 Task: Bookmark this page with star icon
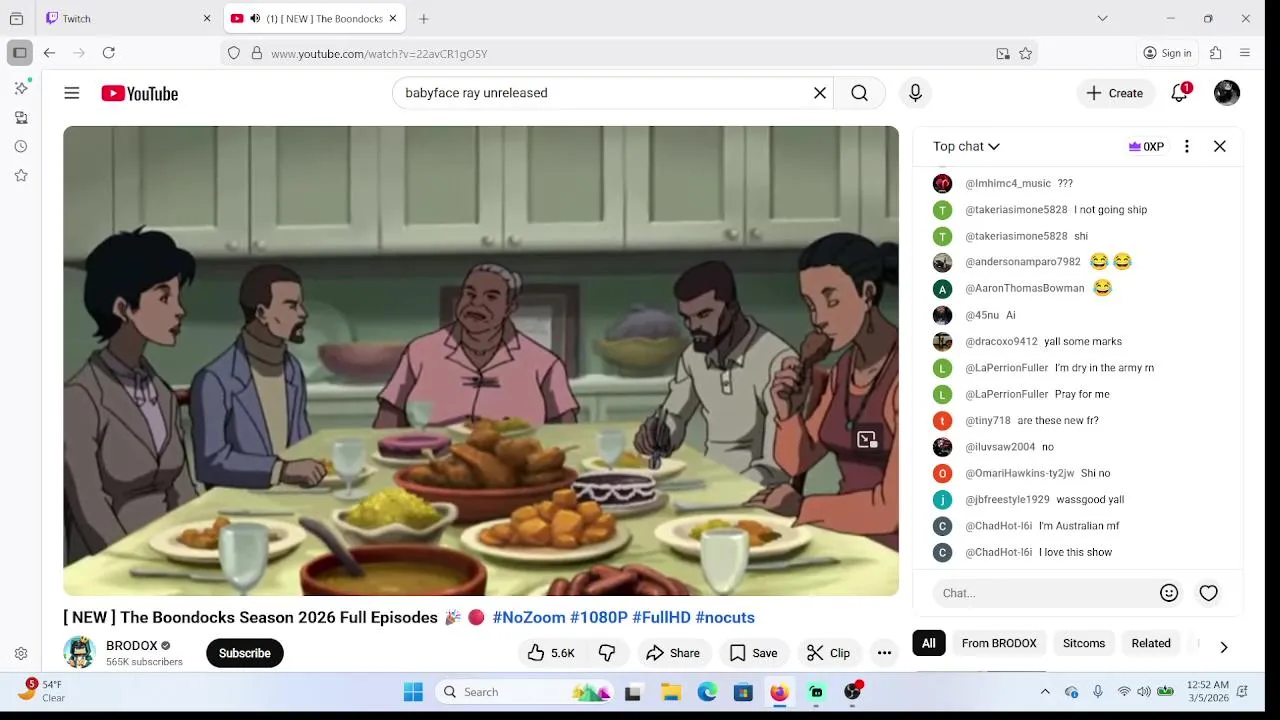coord(1025,53)
